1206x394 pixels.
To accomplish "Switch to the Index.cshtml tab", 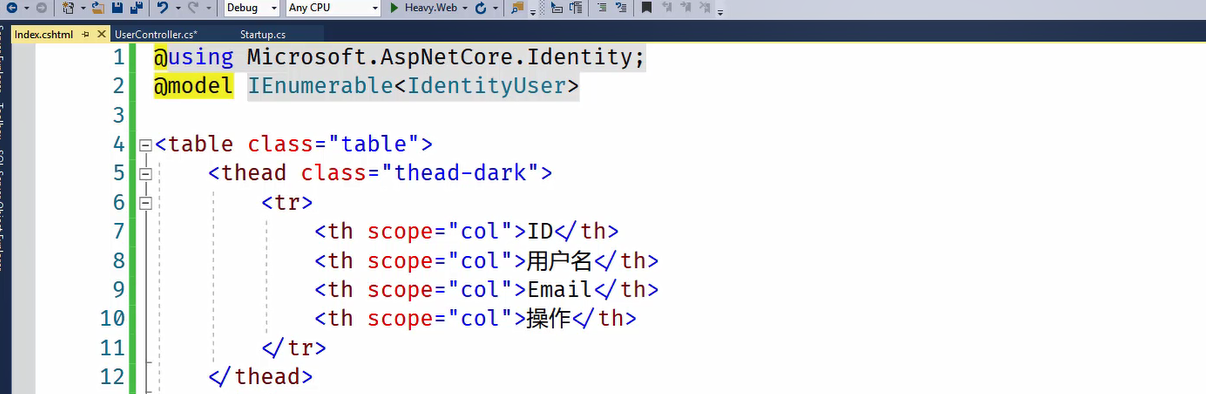I will 44,34.
